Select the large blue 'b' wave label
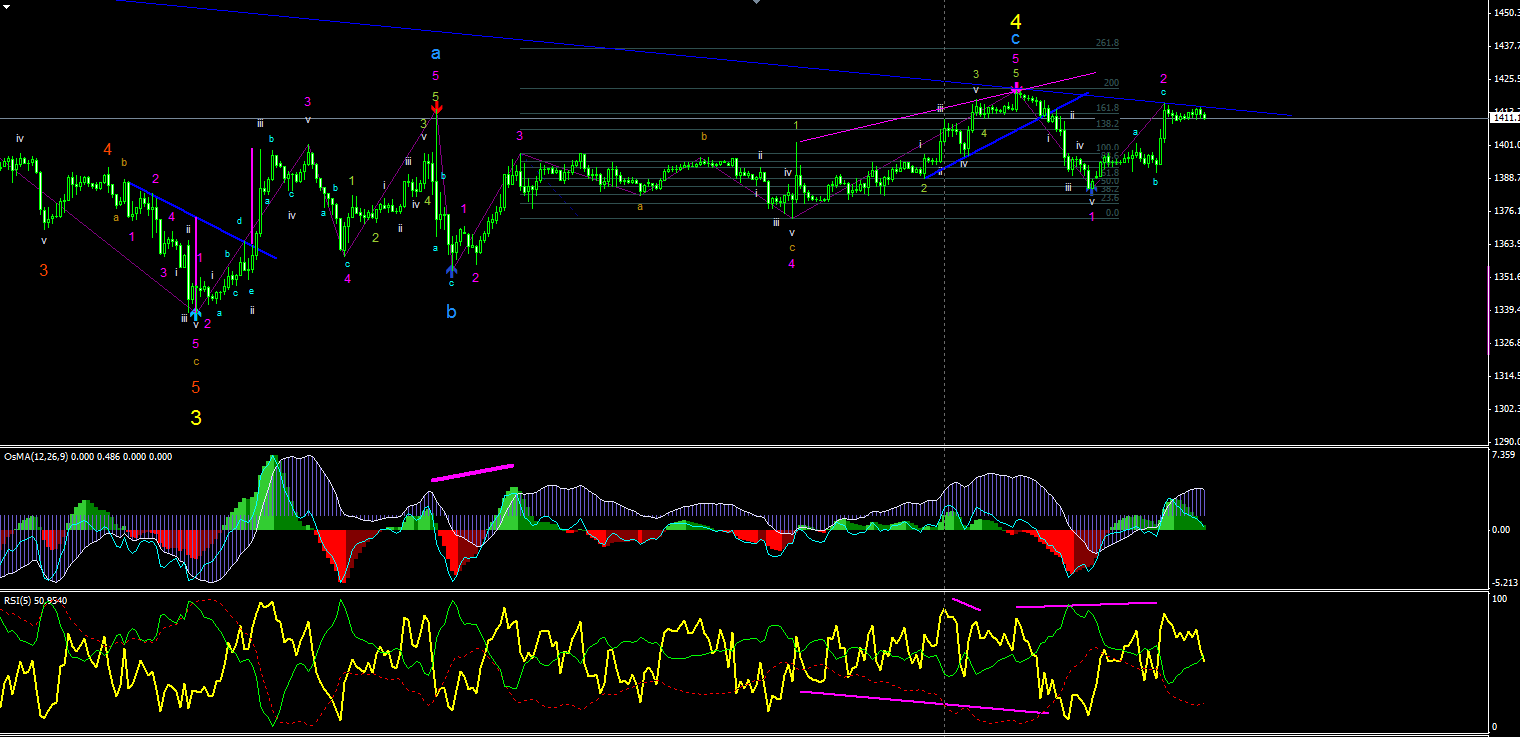Viewport: 1520px width, 737px height. 451,312
